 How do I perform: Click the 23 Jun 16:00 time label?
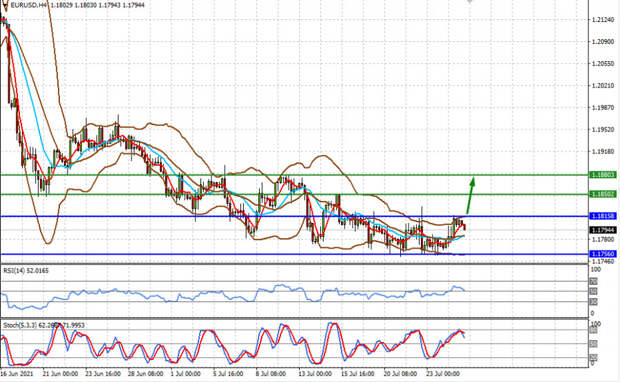point(103,374)
